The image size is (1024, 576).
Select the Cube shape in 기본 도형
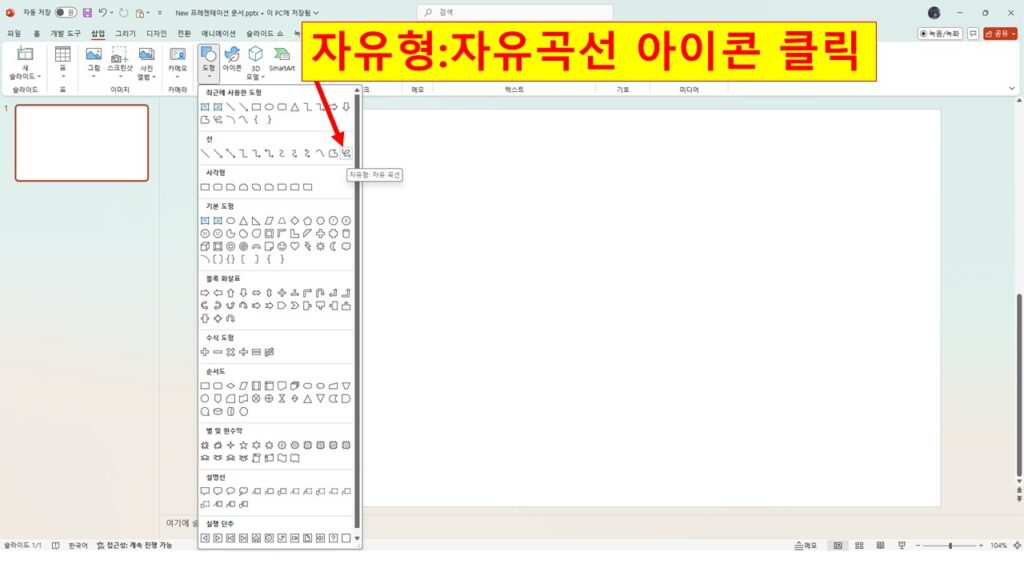[x=205, y=246]
